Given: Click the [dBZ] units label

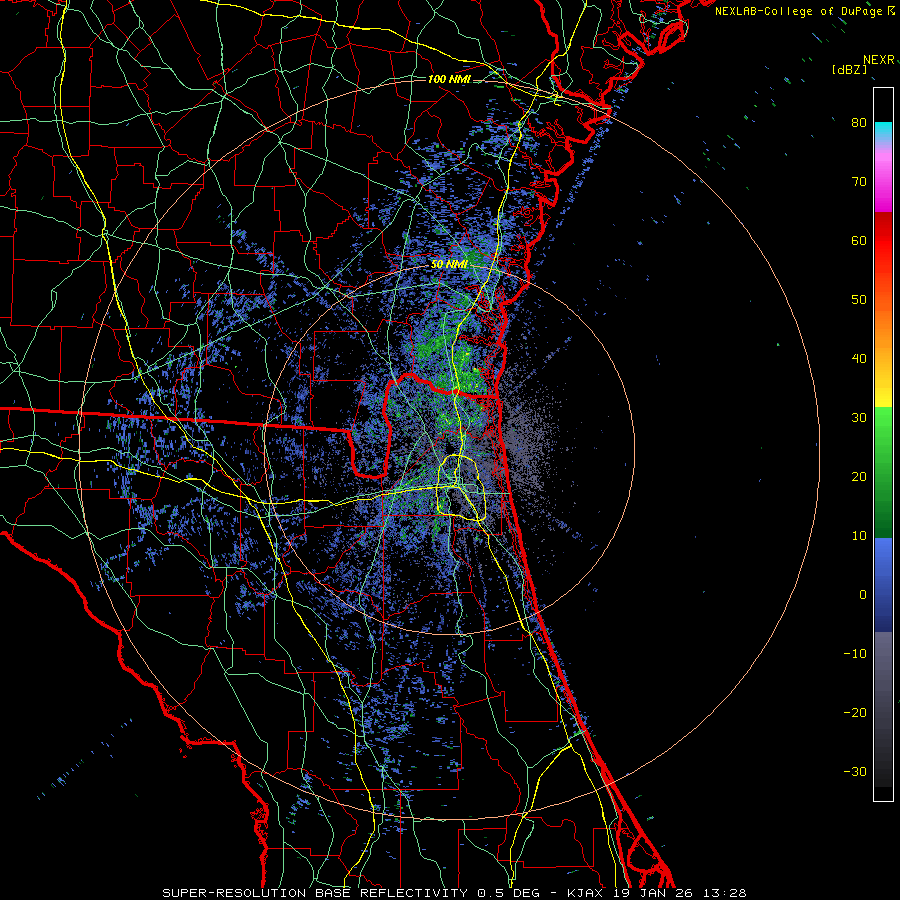Looking at the screenshot, I should click(x=849, y=69).
